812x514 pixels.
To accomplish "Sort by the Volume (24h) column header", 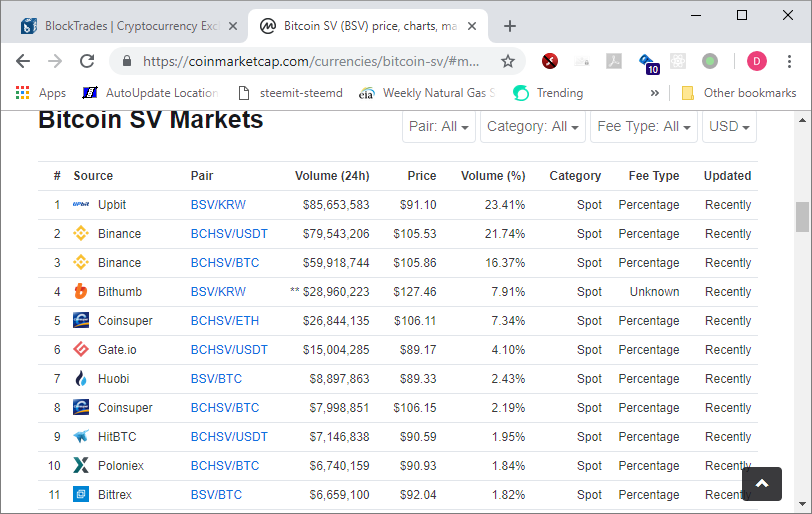I will pos(332,176).
